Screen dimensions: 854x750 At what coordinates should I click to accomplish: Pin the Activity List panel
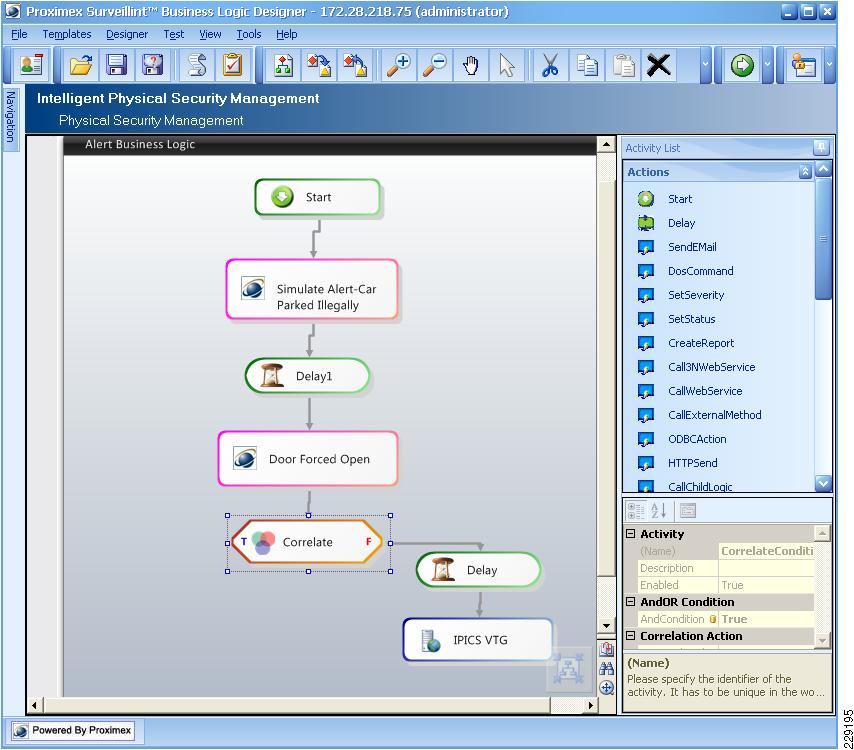pos(821,147)
